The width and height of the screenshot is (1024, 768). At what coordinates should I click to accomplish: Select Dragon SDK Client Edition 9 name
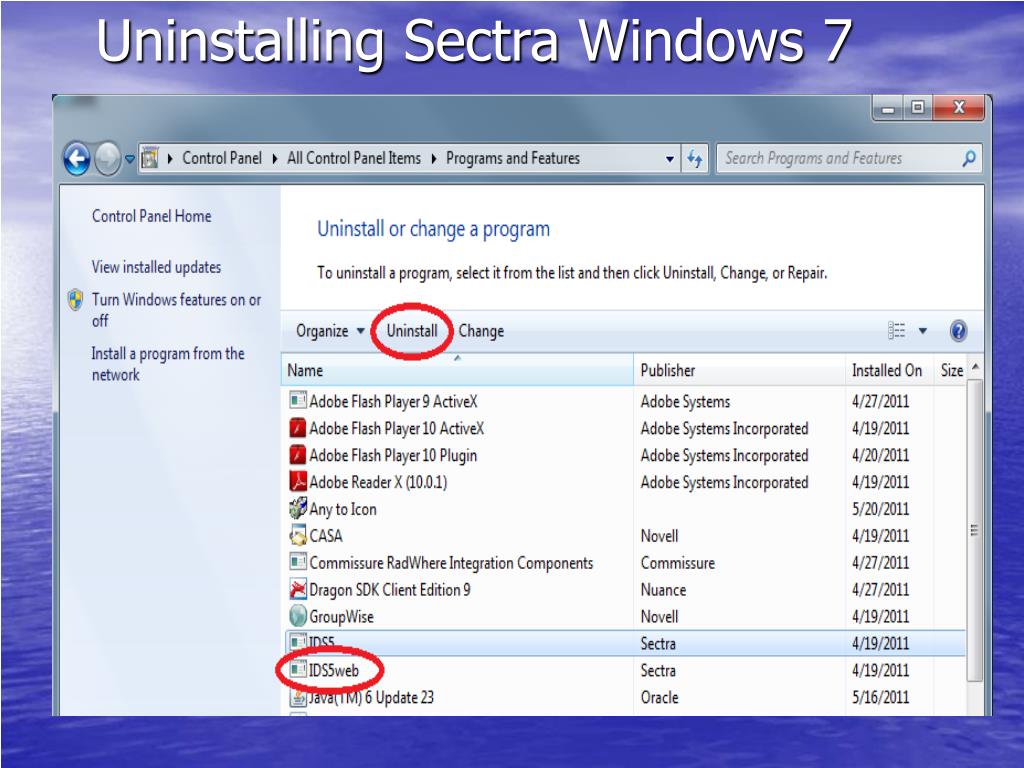390,590
